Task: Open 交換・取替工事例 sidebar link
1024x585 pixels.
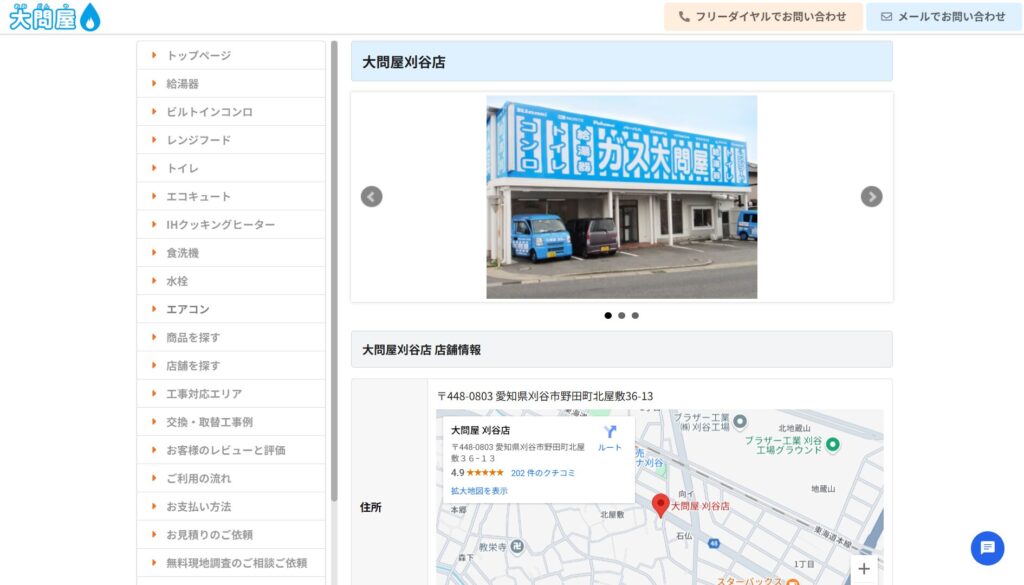Action: coord(231,422)
